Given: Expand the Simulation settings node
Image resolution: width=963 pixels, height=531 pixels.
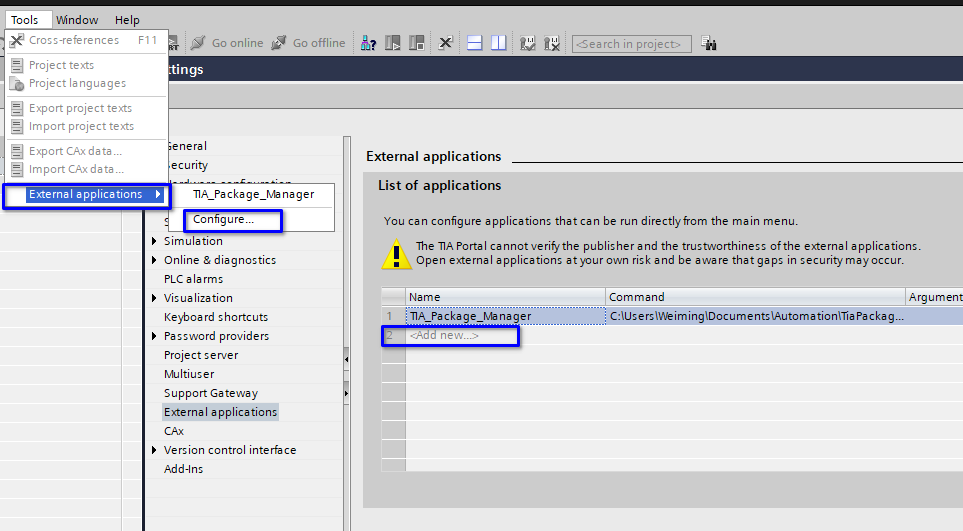Looking at the screenshot, I should [154, 241].
